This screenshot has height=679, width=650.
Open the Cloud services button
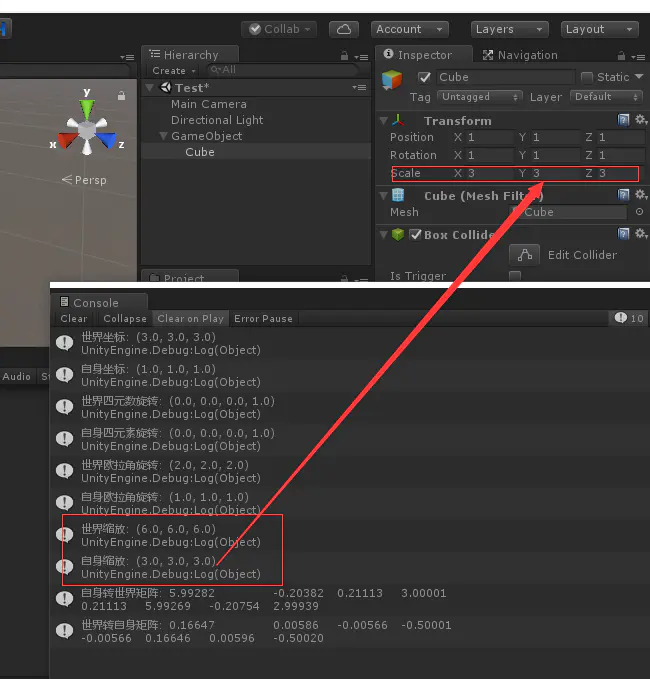344,29
